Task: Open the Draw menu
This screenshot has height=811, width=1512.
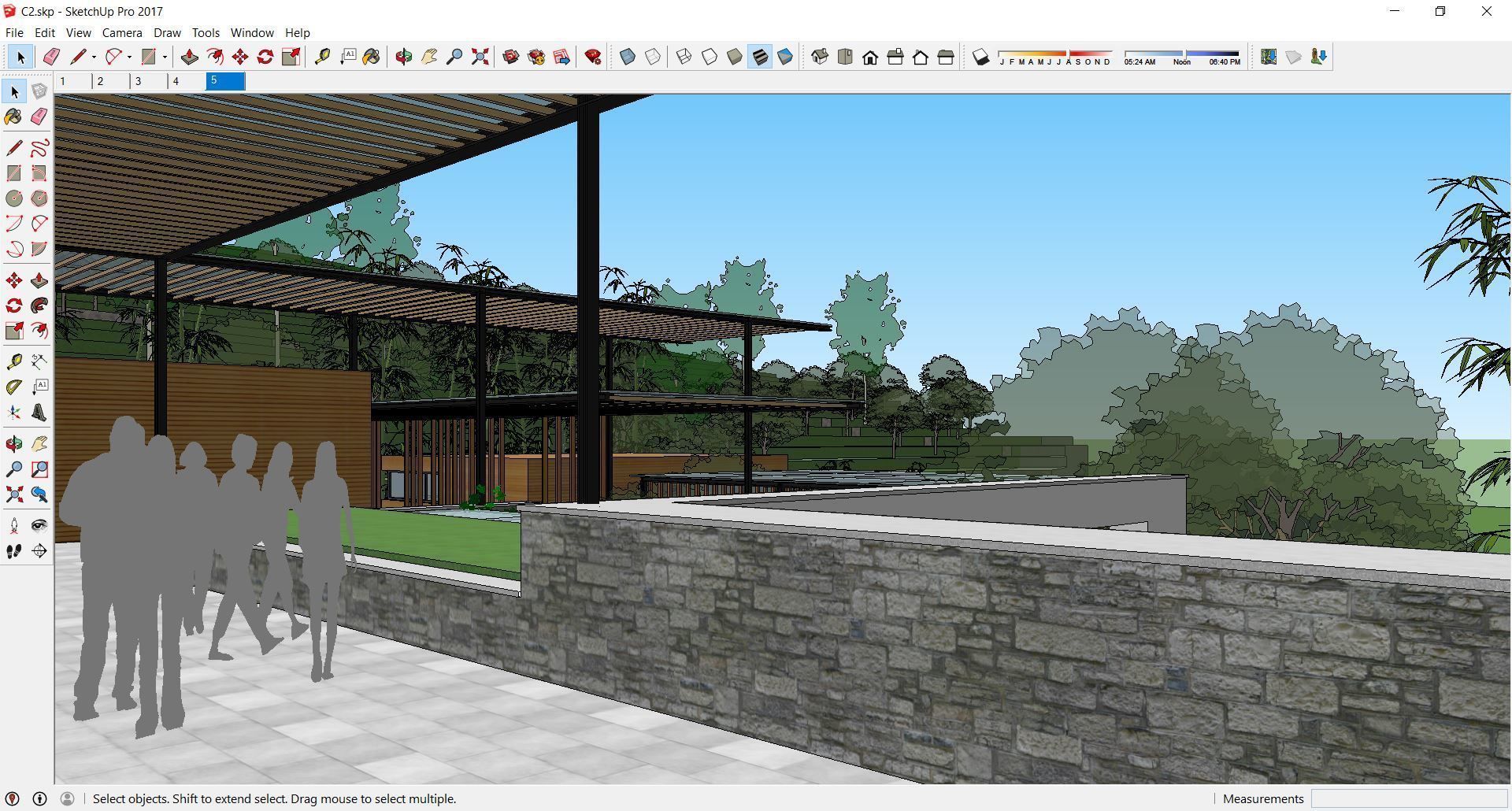Action: coord(167,33)
